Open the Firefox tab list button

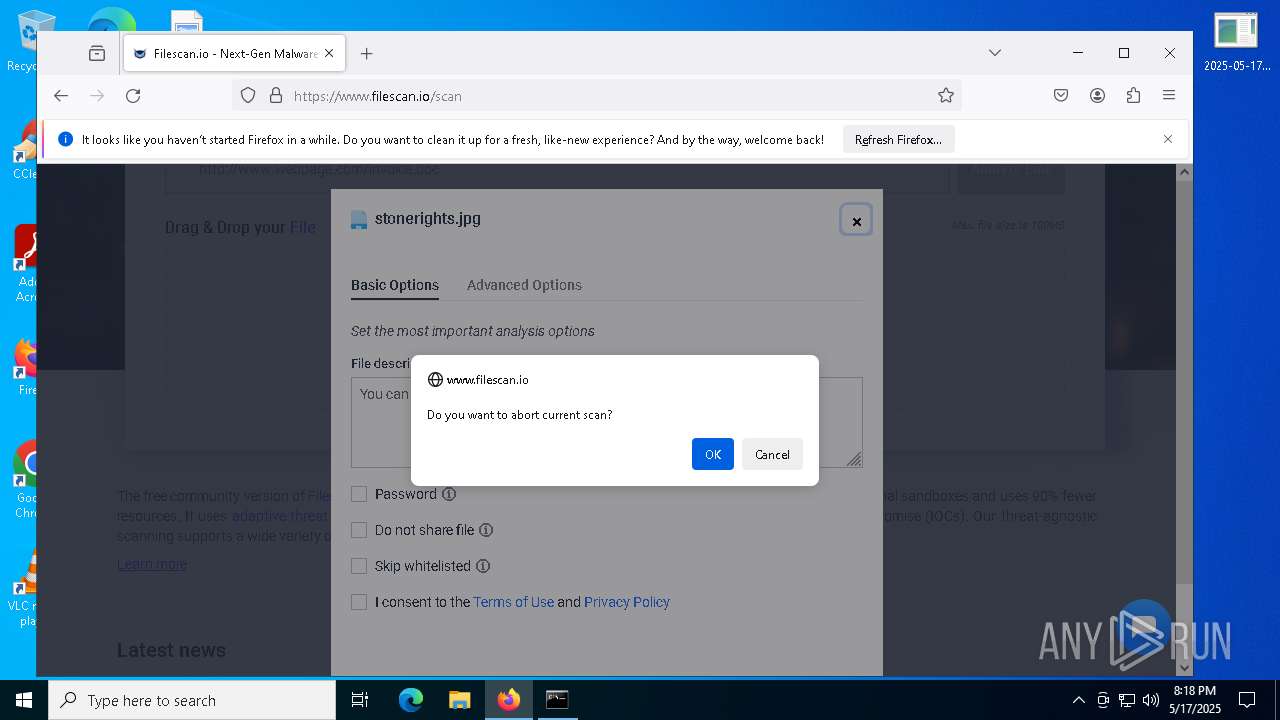click(97, 53)
